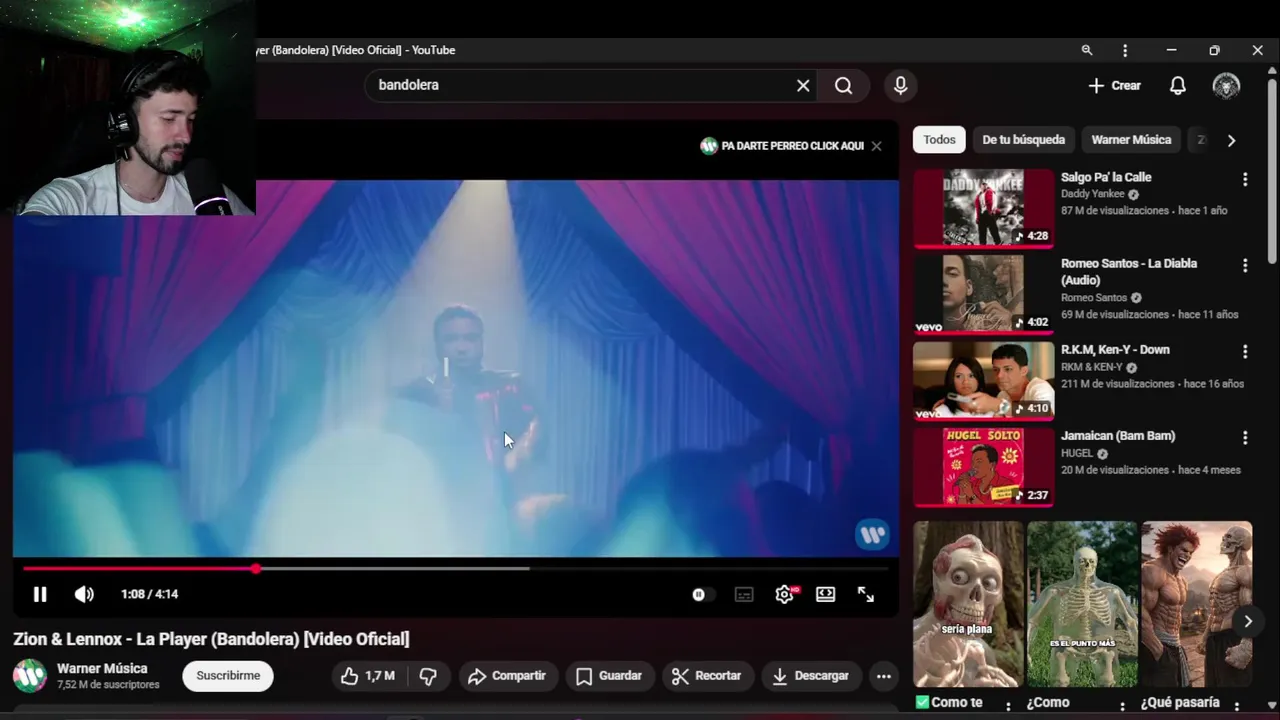This screenshot has height=720, width=1280.
Task: Show more filter chips with arrow
Action: 1231,140
